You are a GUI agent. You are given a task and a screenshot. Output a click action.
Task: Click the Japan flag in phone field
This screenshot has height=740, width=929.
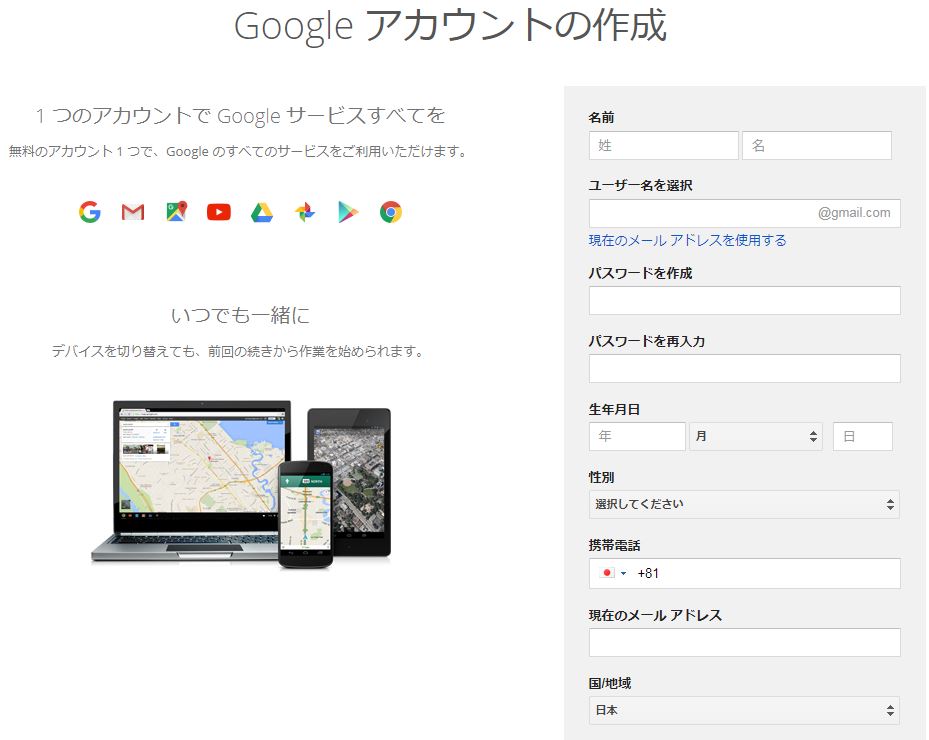(607, 573)
